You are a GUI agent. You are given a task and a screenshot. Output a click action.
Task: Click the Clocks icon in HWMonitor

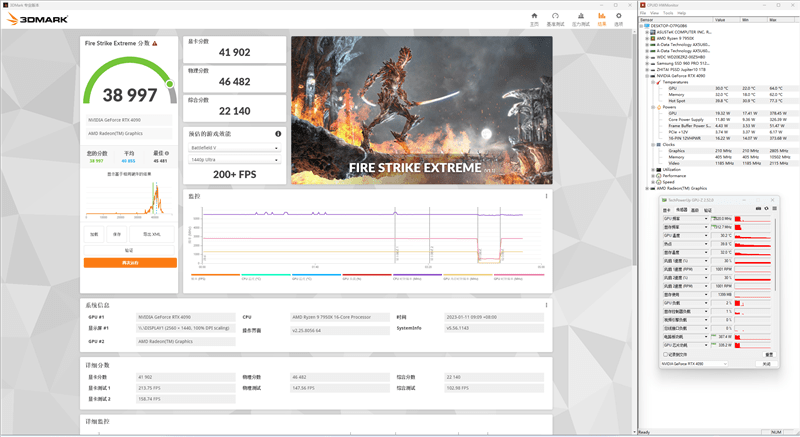pos(659,145)
